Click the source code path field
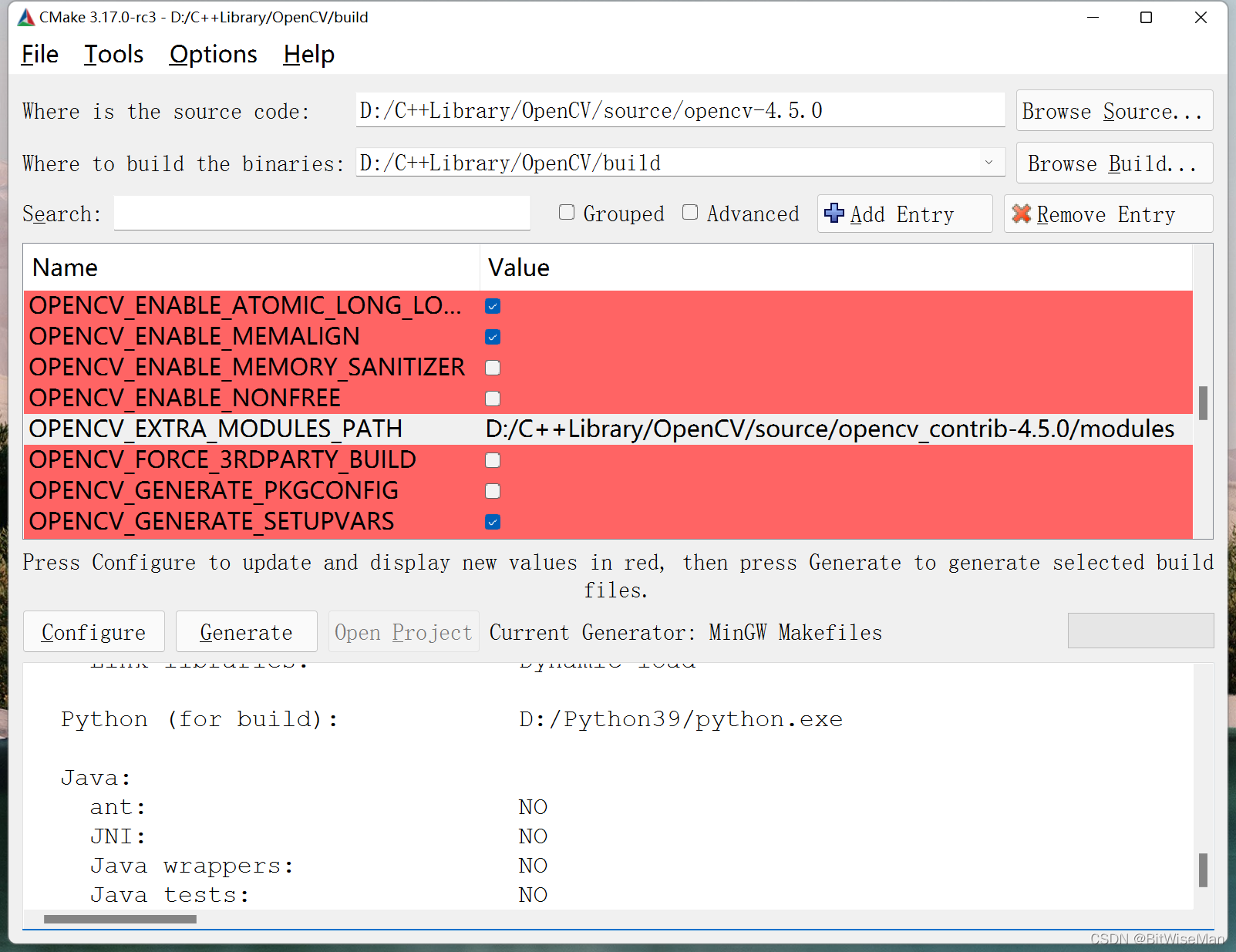 click(680, 110)
